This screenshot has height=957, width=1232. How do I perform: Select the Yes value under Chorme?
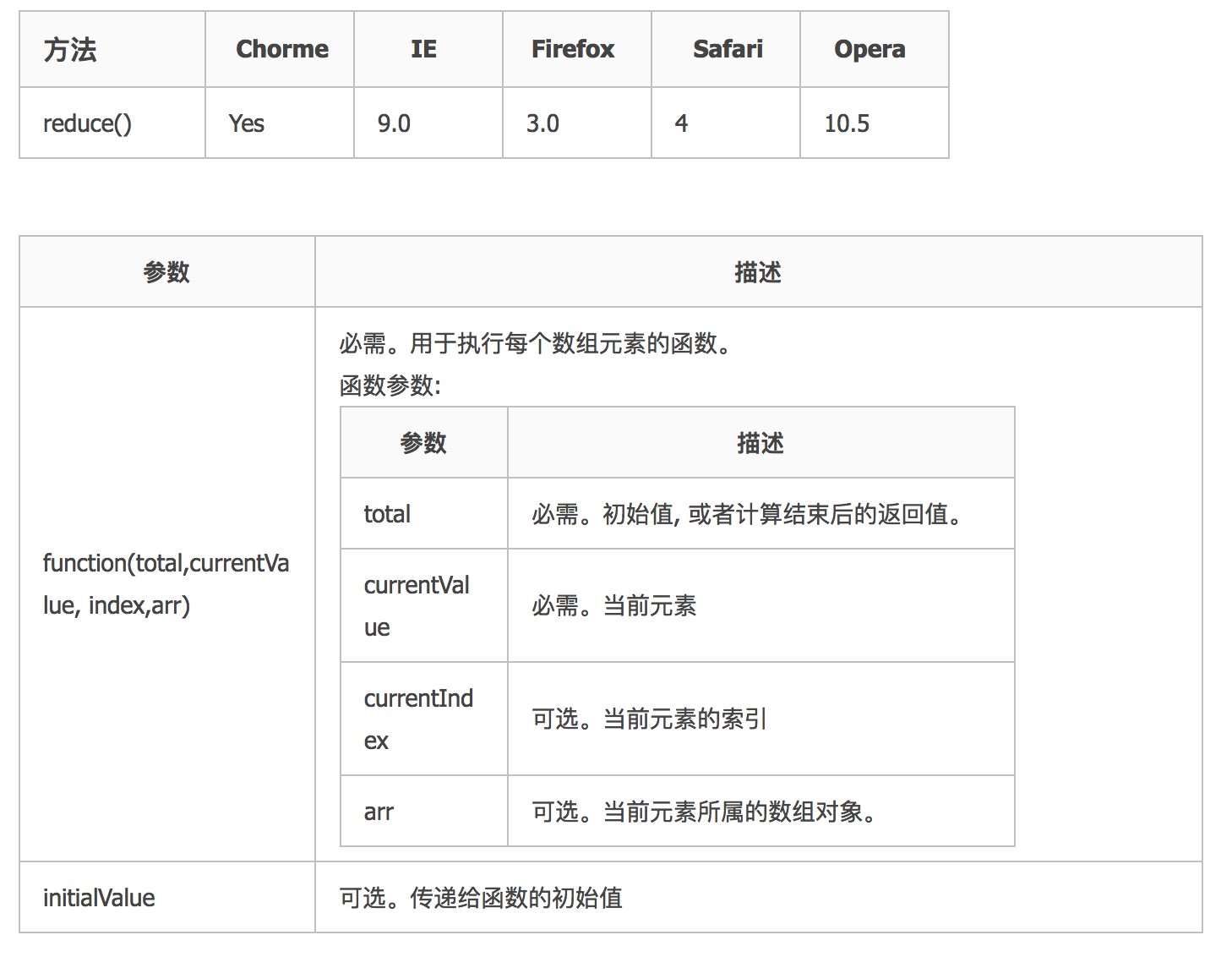[x=280, y=123]
